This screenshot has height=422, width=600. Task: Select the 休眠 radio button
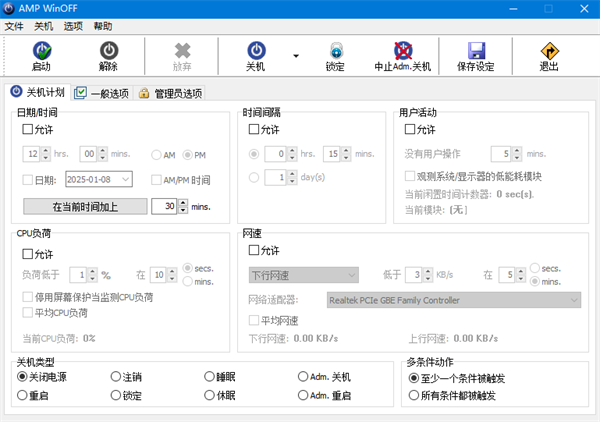[x=209, y=395]
